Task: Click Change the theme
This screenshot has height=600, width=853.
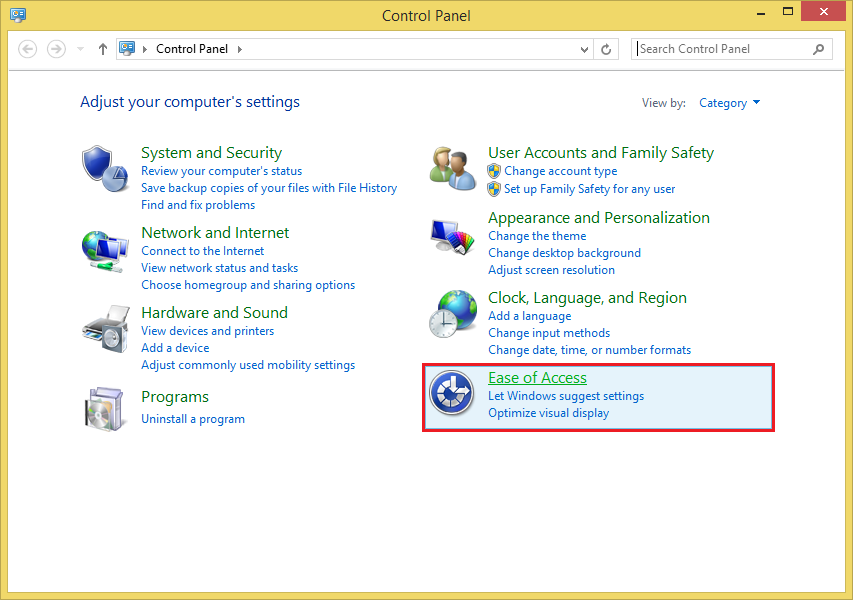Action: pos(537,236)
